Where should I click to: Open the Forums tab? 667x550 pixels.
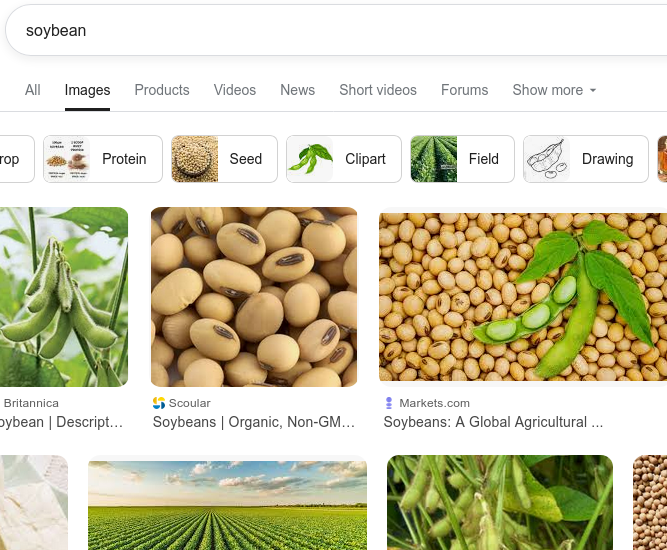click(x=465, y=90)
